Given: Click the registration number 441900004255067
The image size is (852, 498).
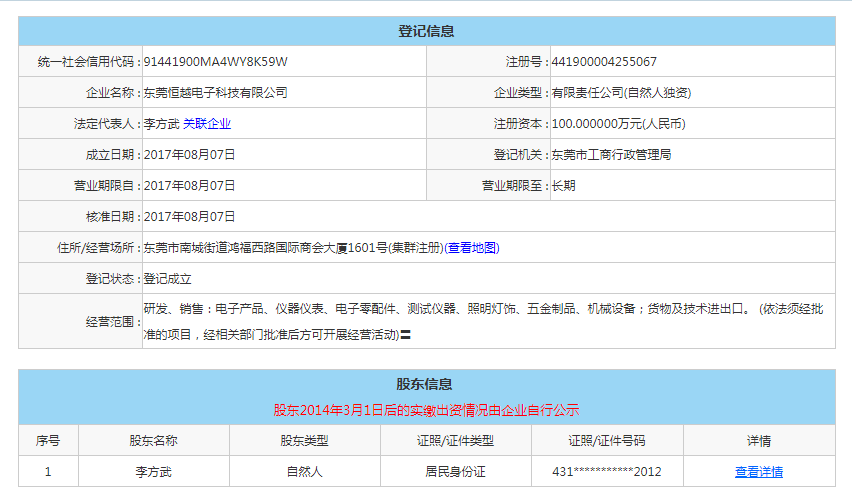Looking at the screenshot, I should 604,62.
